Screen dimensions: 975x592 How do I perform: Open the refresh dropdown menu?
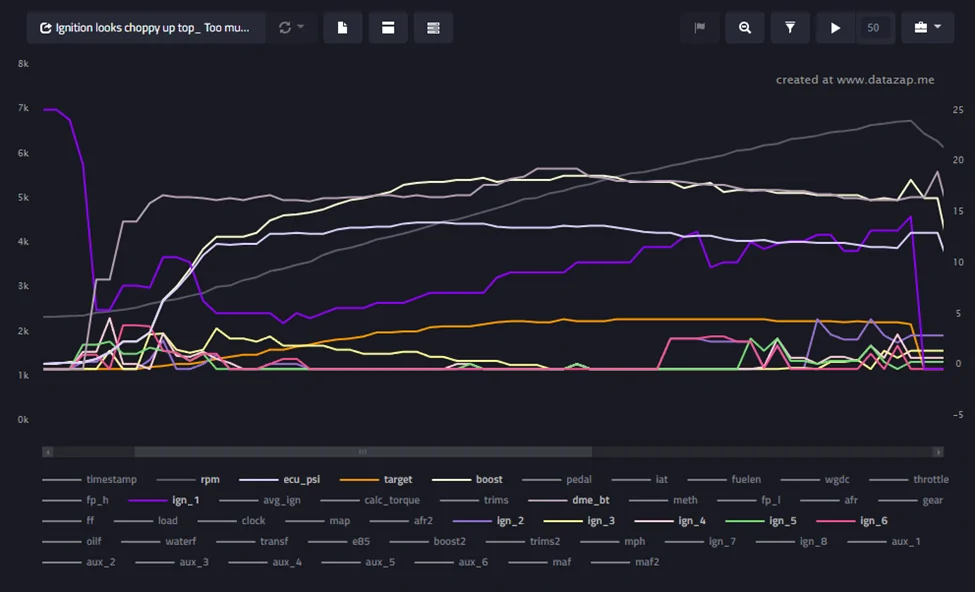pos(292,28)
